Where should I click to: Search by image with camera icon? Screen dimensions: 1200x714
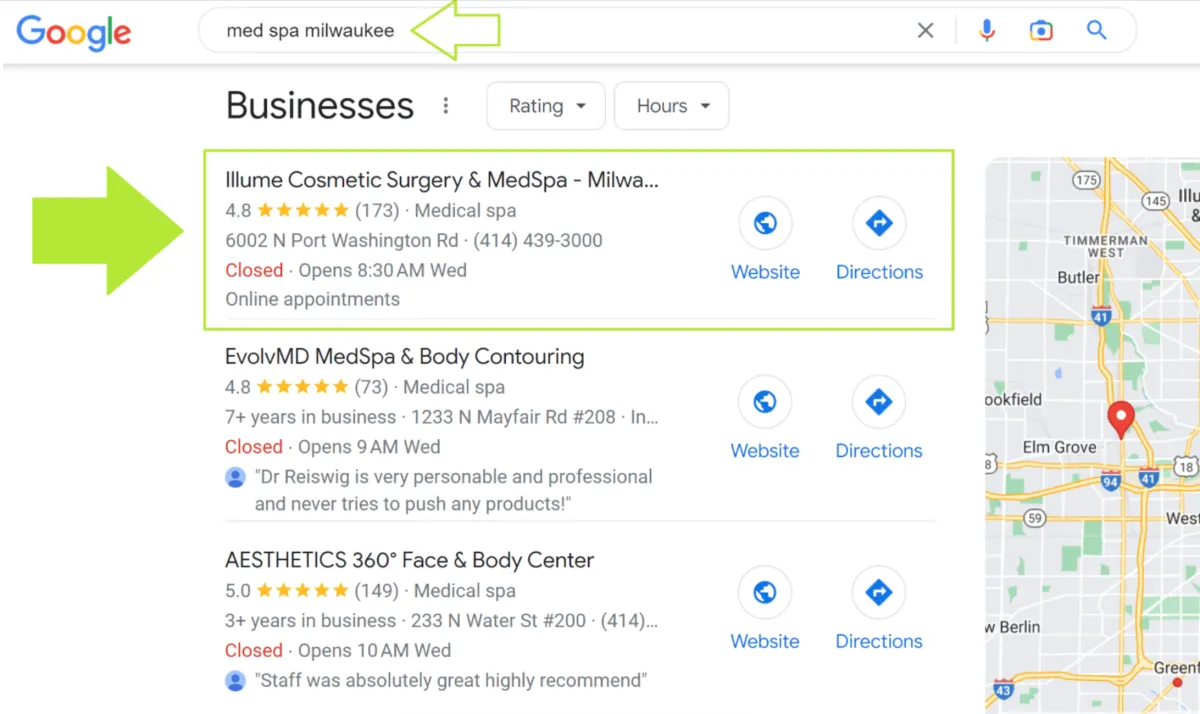tap(1041, 31)
